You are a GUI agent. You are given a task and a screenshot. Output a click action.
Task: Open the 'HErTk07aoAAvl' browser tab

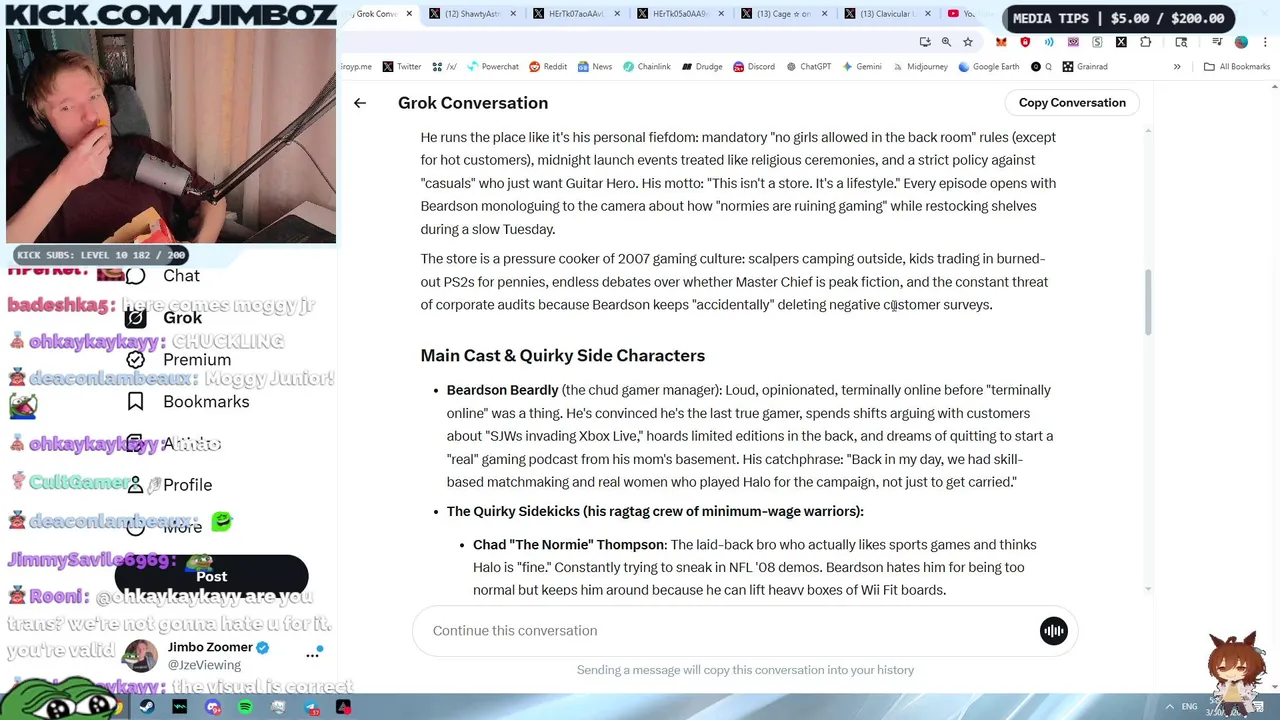point(577,14)
